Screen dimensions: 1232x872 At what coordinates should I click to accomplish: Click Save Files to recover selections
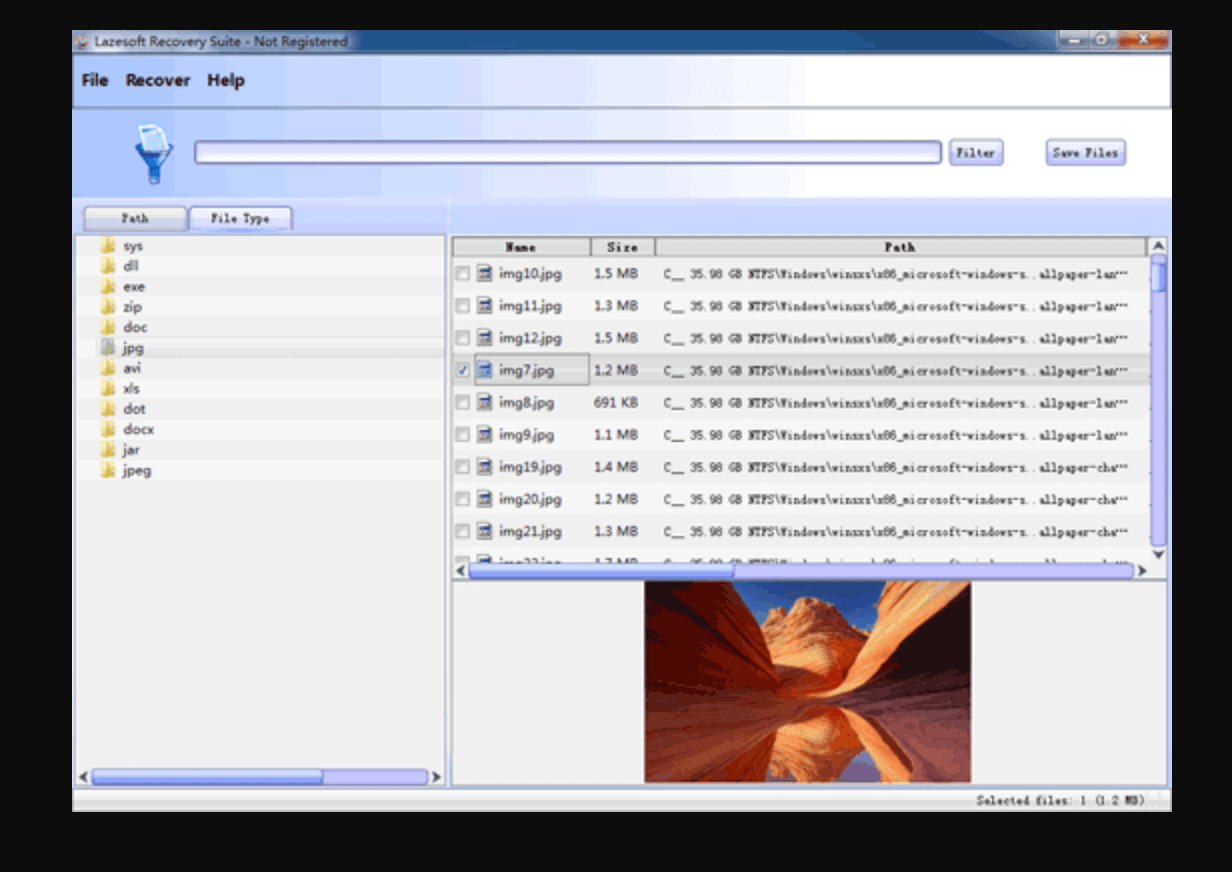pos(1084,152)
